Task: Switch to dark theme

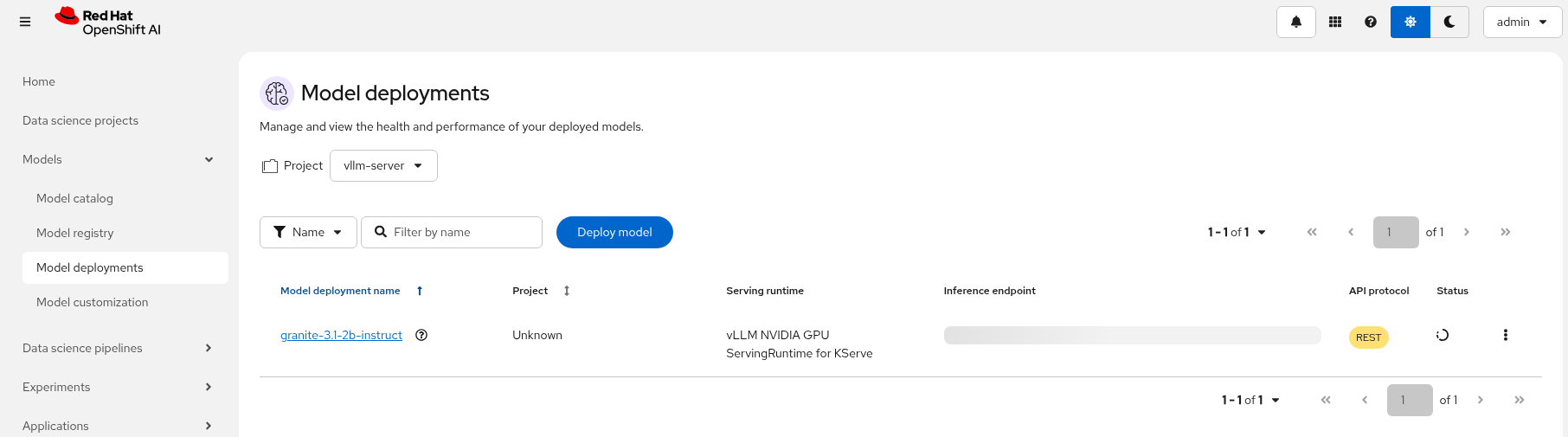Action: coord(1450,22)
